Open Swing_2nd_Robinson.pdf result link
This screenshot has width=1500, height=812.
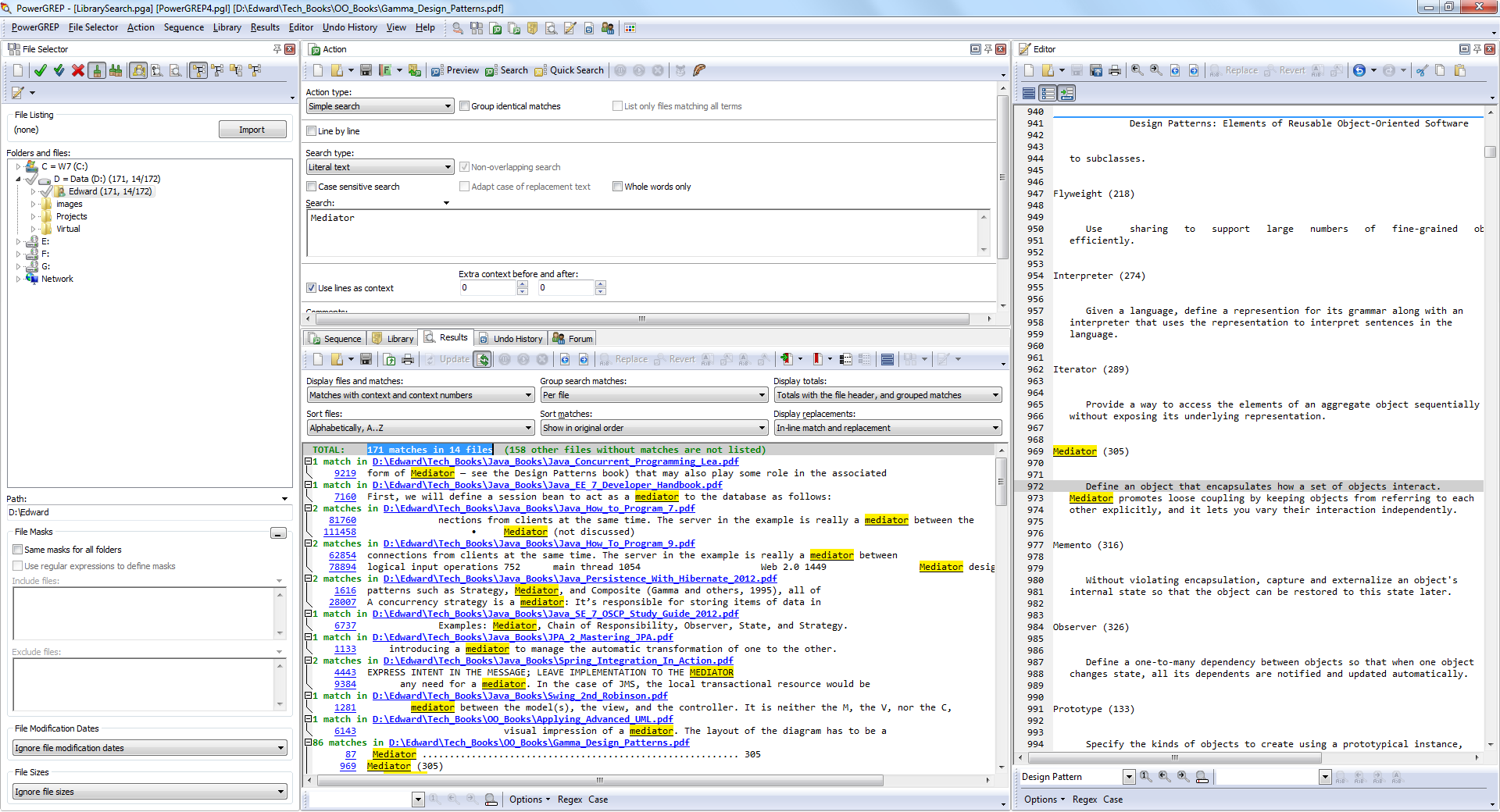point(520,696)
